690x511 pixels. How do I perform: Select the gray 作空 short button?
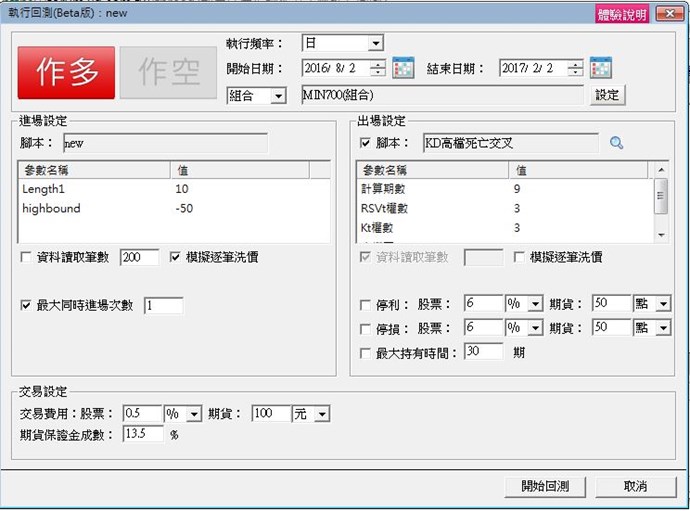tap(167, 71)
